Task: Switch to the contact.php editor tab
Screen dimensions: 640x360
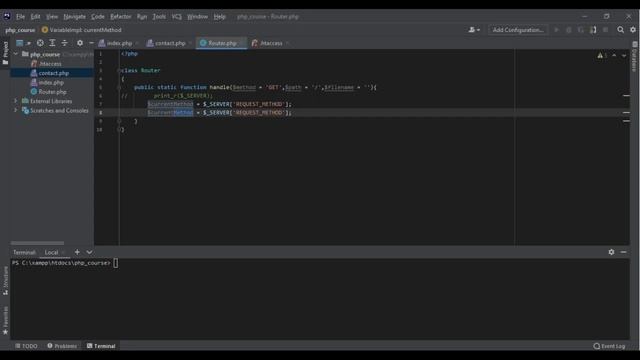Action: pos(170,43)
